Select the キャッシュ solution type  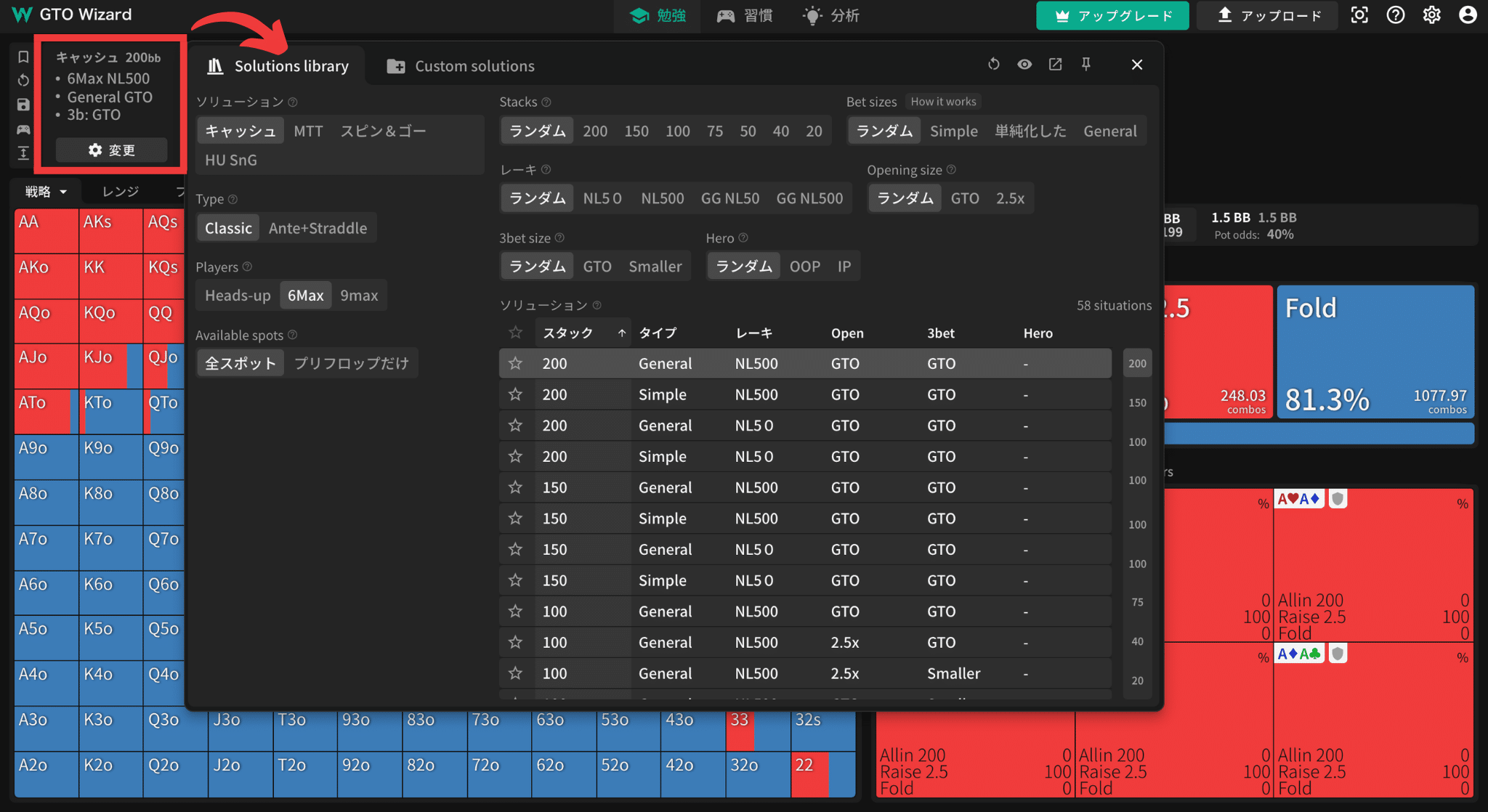[x=240, y=131]
